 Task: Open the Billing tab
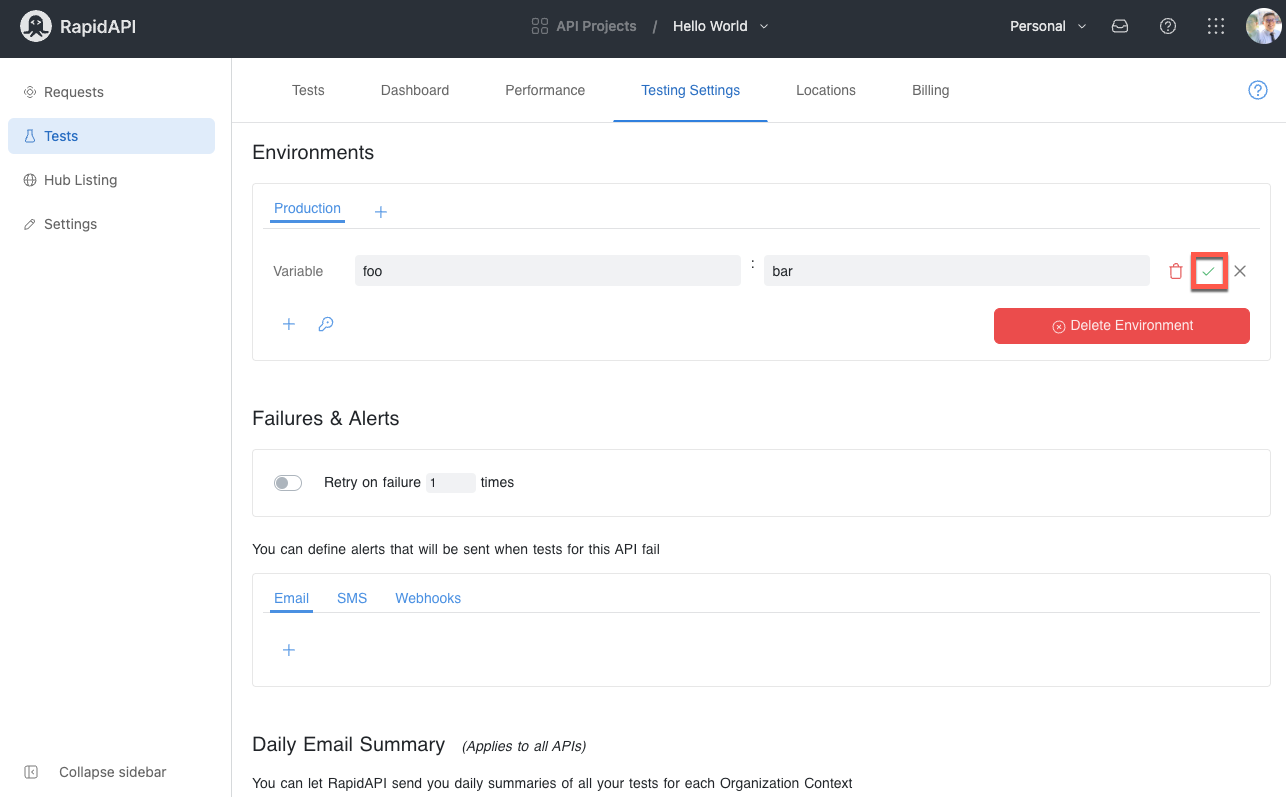pos(931,90)
